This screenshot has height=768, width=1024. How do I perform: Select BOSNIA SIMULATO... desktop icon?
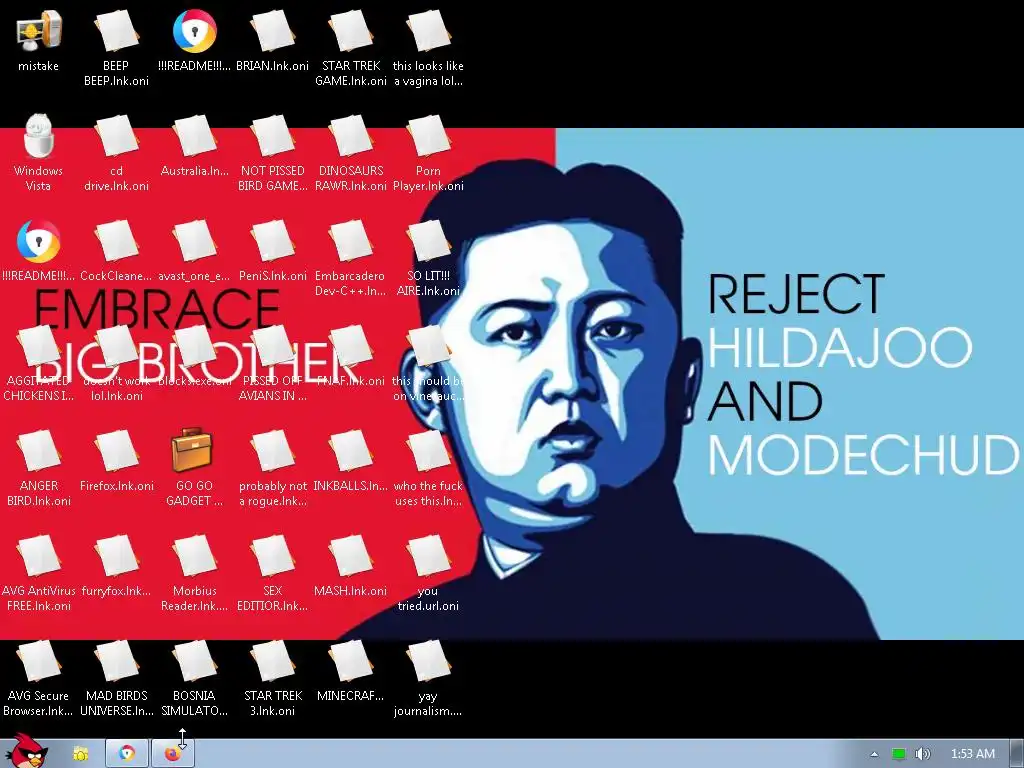[195, 662]
